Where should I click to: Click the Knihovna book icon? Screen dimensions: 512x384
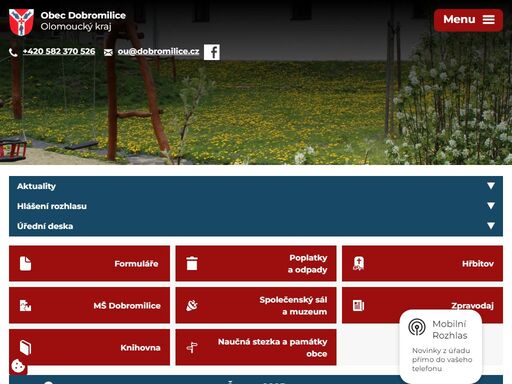25,347
